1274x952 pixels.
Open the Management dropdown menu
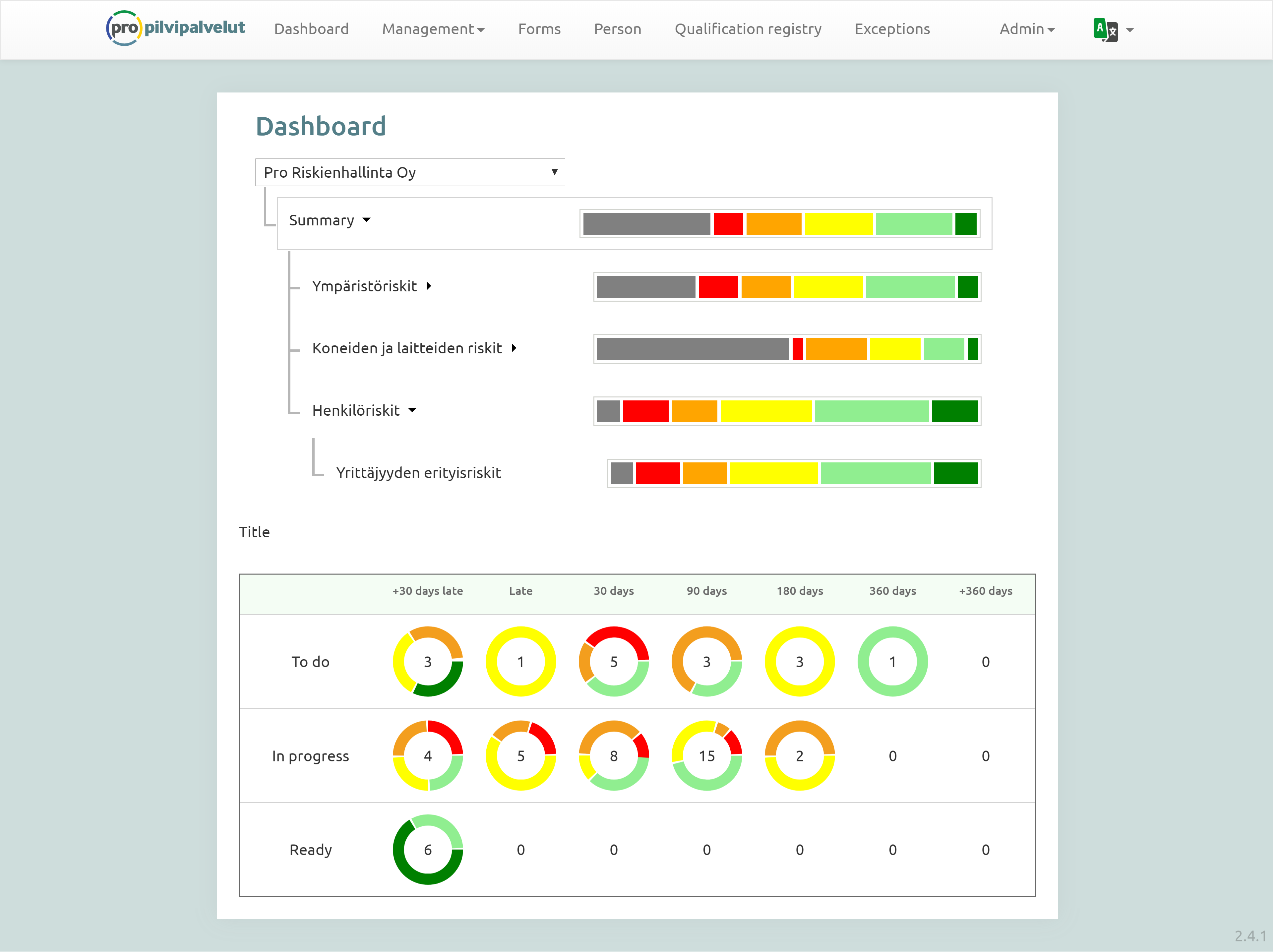[x=433, y=29]
